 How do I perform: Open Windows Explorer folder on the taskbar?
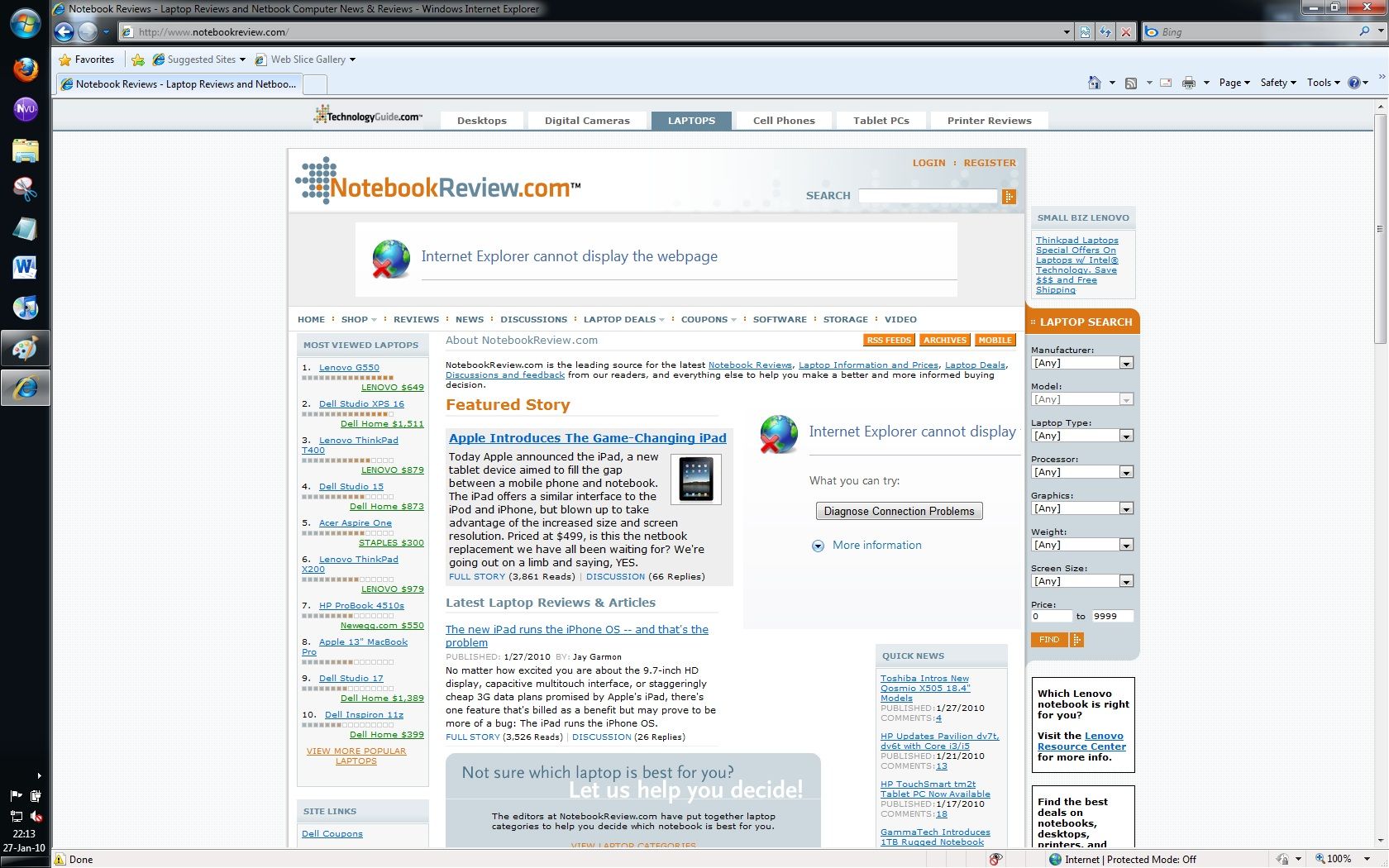click(x=25, y=150)
